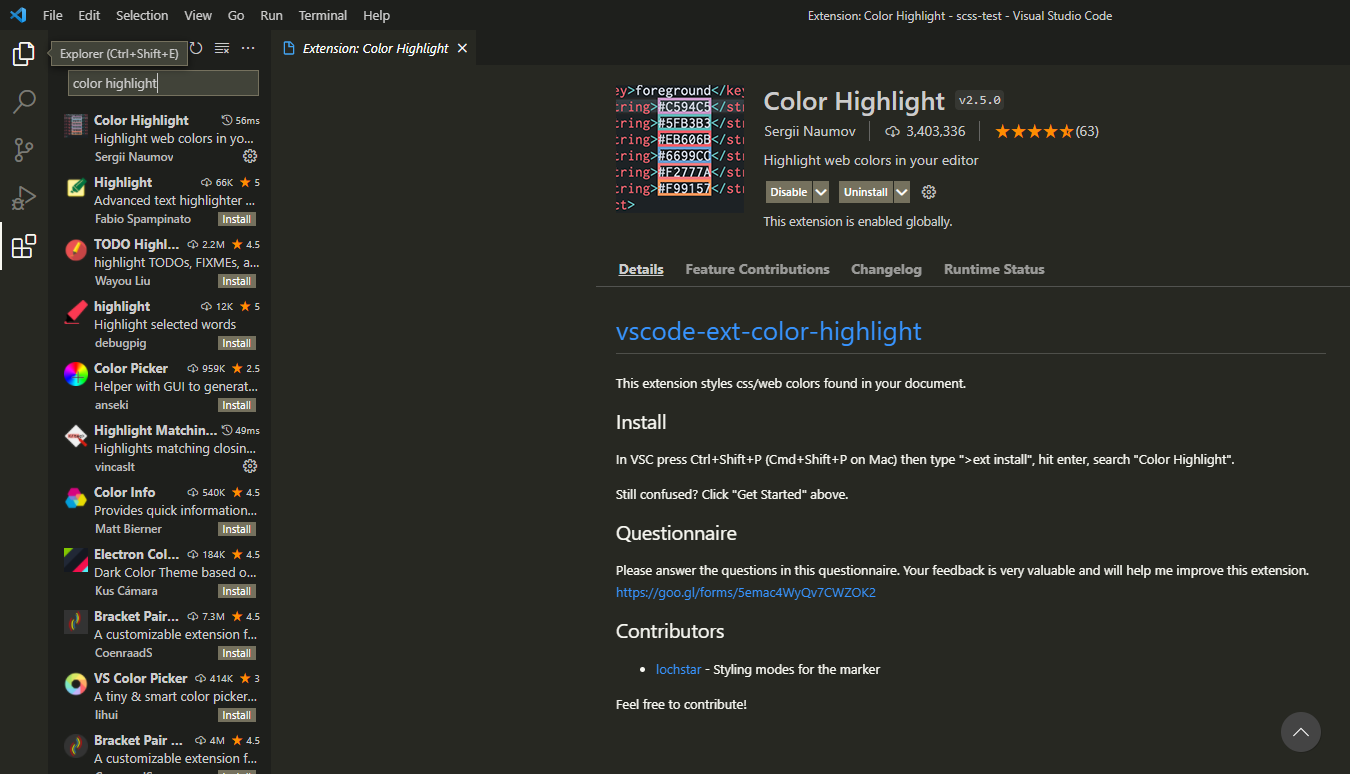Switch to the Details tab
This screenshot has height=774, width=1350.
tap(641, 269)
